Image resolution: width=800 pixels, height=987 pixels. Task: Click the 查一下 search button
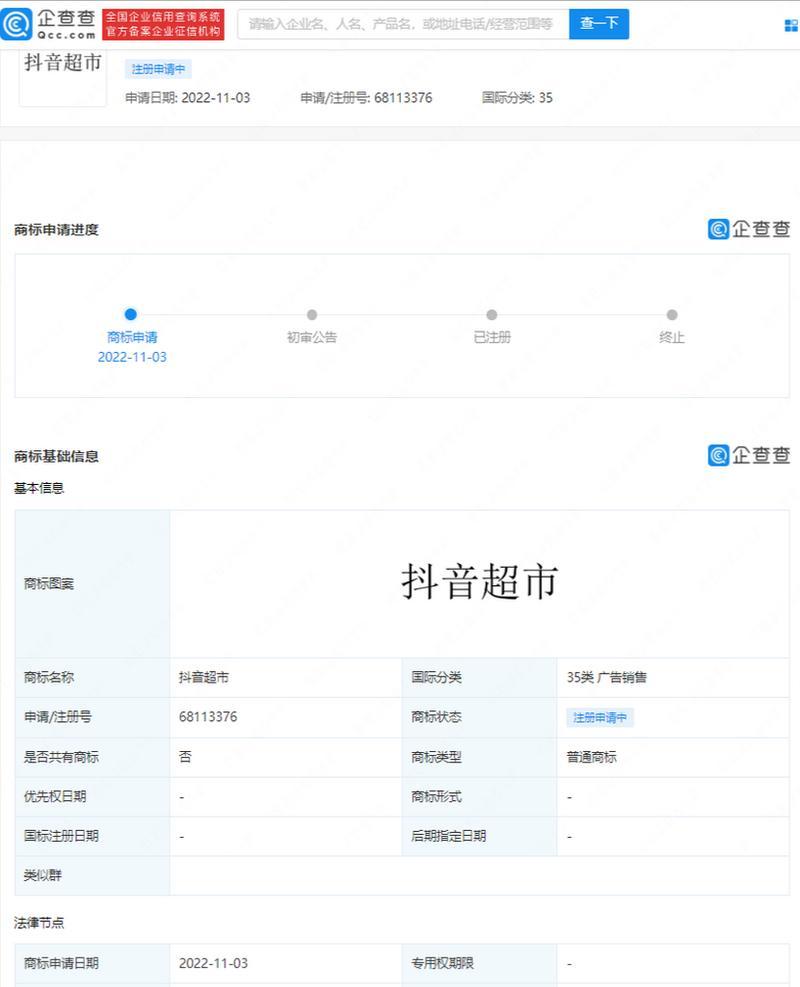(x=599, y=24)
